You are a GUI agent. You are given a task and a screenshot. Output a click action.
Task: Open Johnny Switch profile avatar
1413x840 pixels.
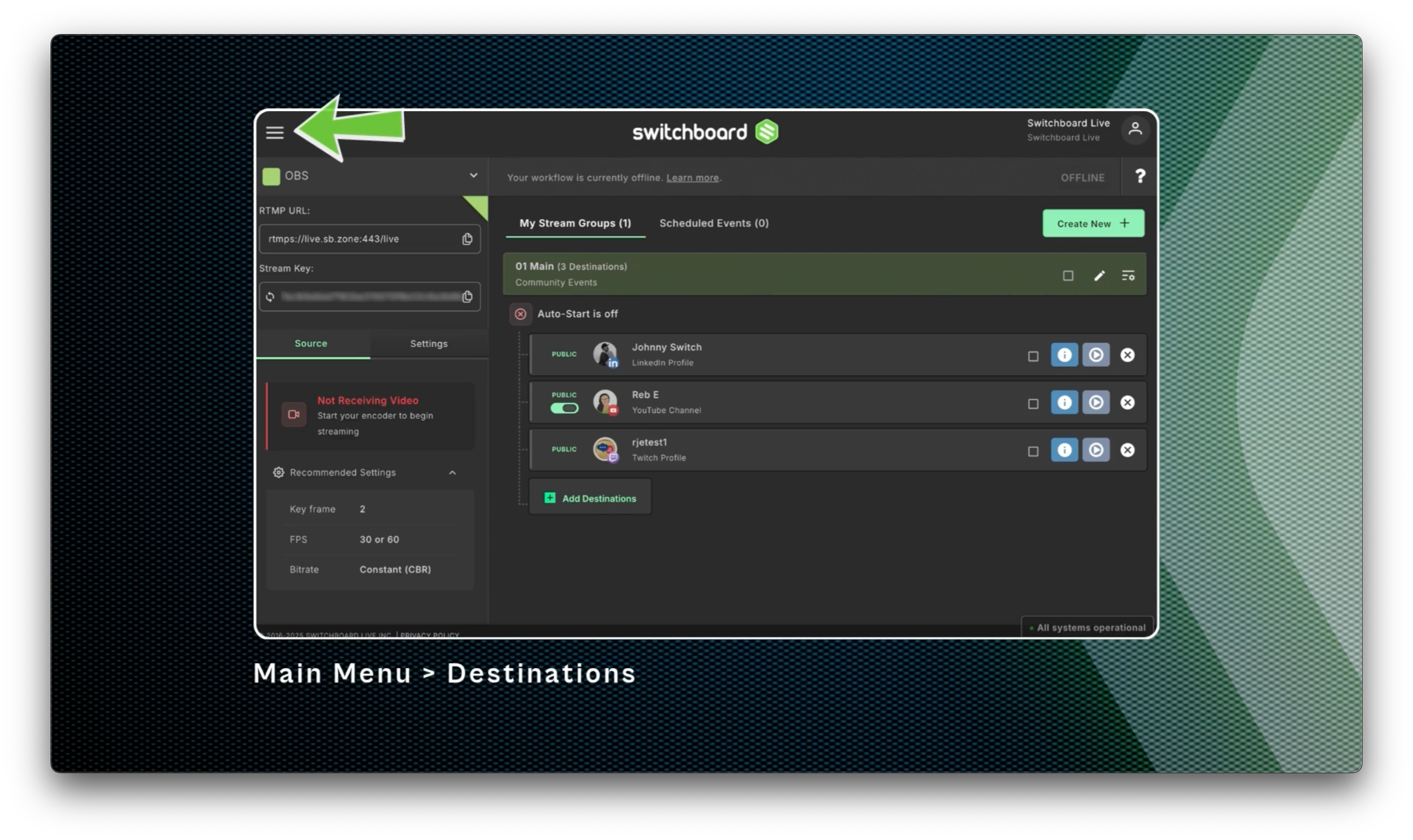605,355
